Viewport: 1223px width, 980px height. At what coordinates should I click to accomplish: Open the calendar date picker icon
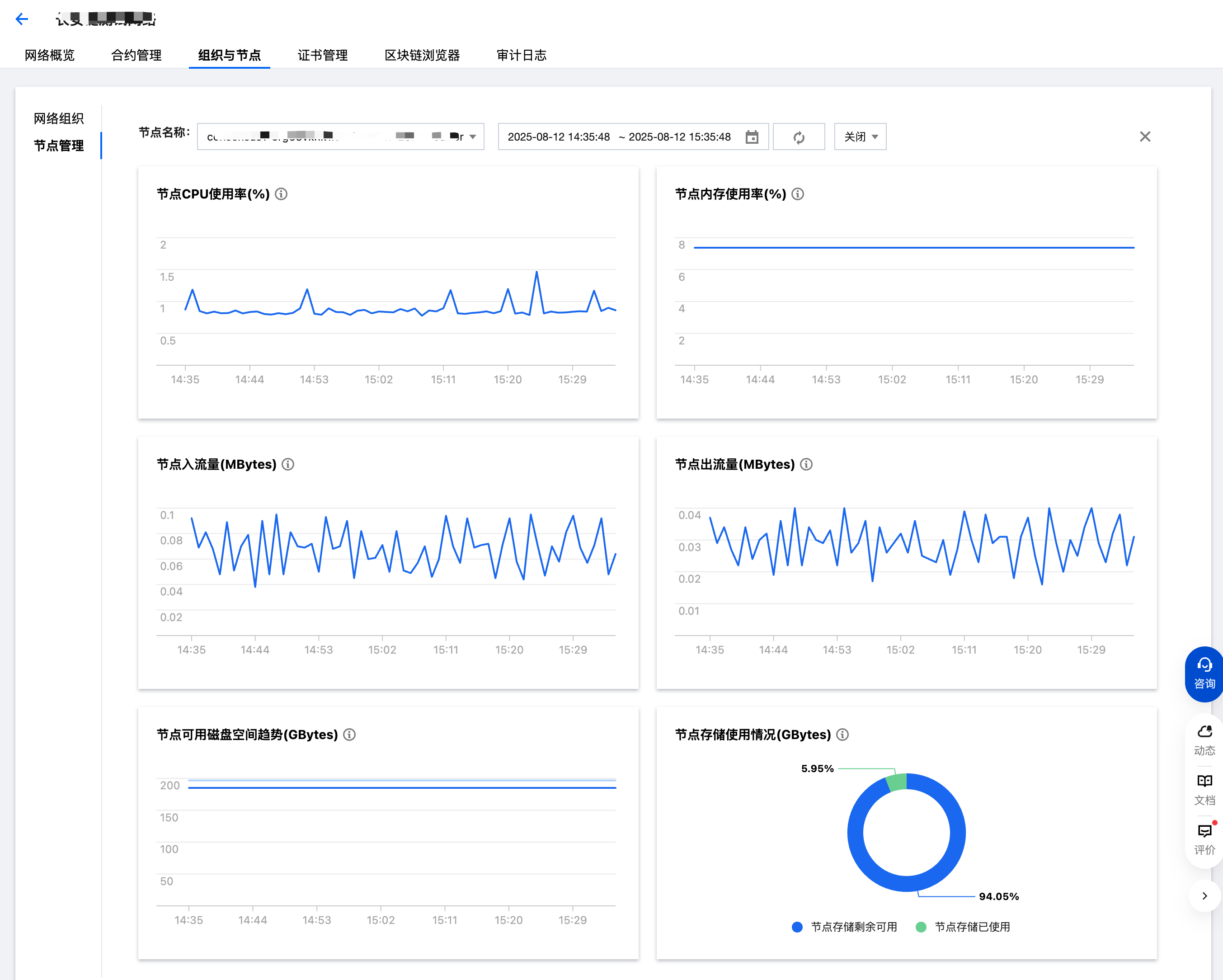point(751,137)
